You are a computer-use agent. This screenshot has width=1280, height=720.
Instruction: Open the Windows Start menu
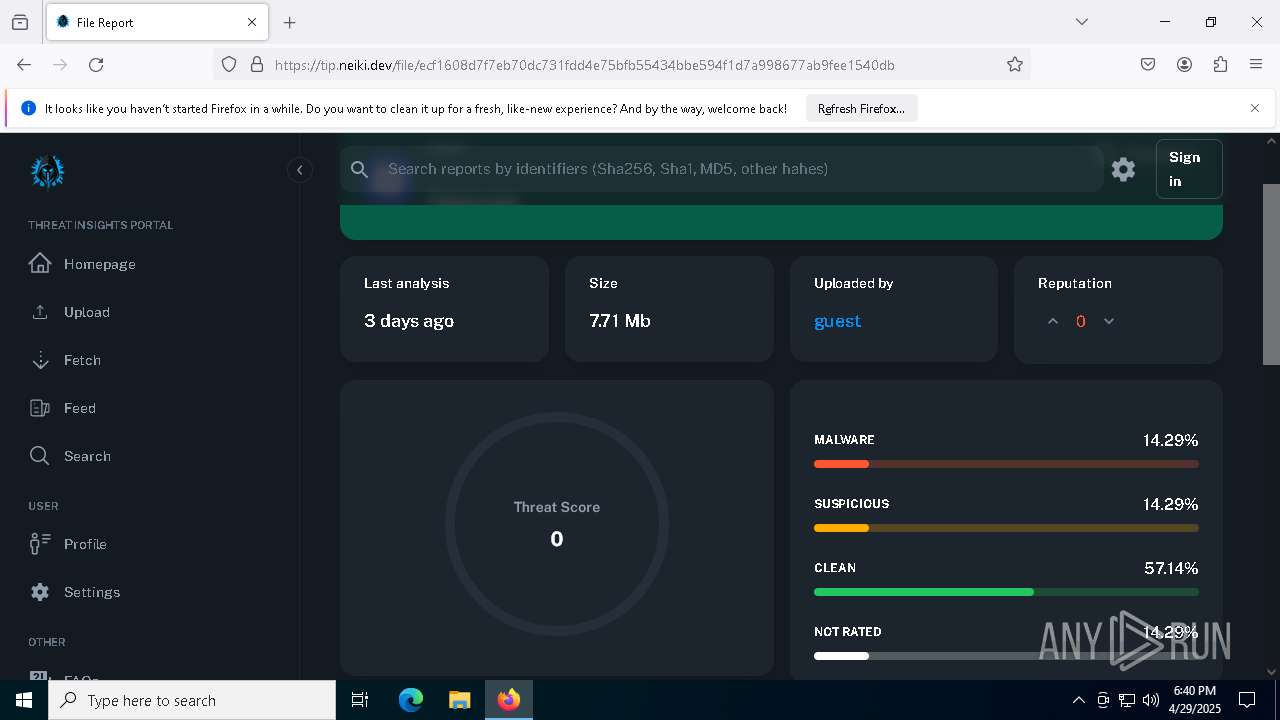coord(24,700)
